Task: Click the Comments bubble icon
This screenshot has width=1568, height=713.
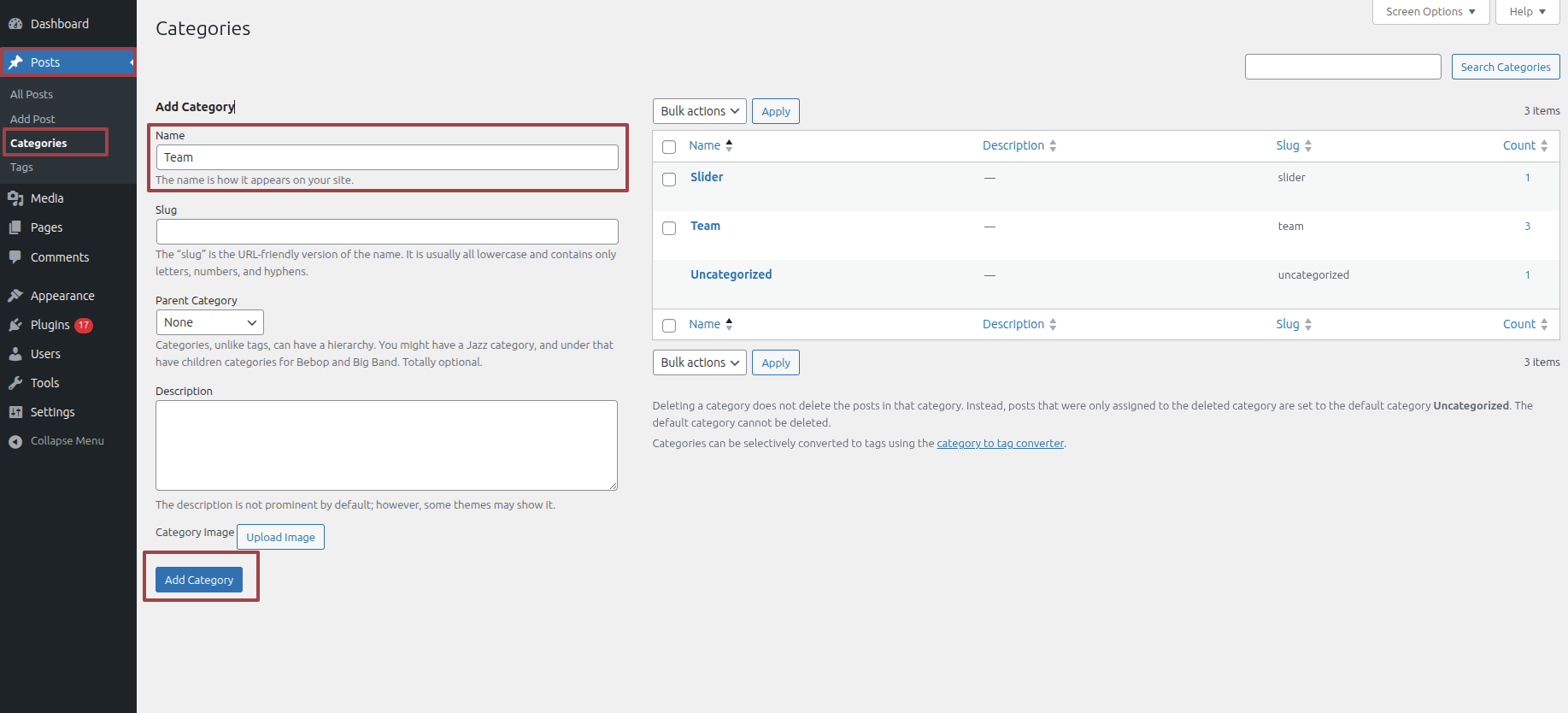Action: point(15,257)
